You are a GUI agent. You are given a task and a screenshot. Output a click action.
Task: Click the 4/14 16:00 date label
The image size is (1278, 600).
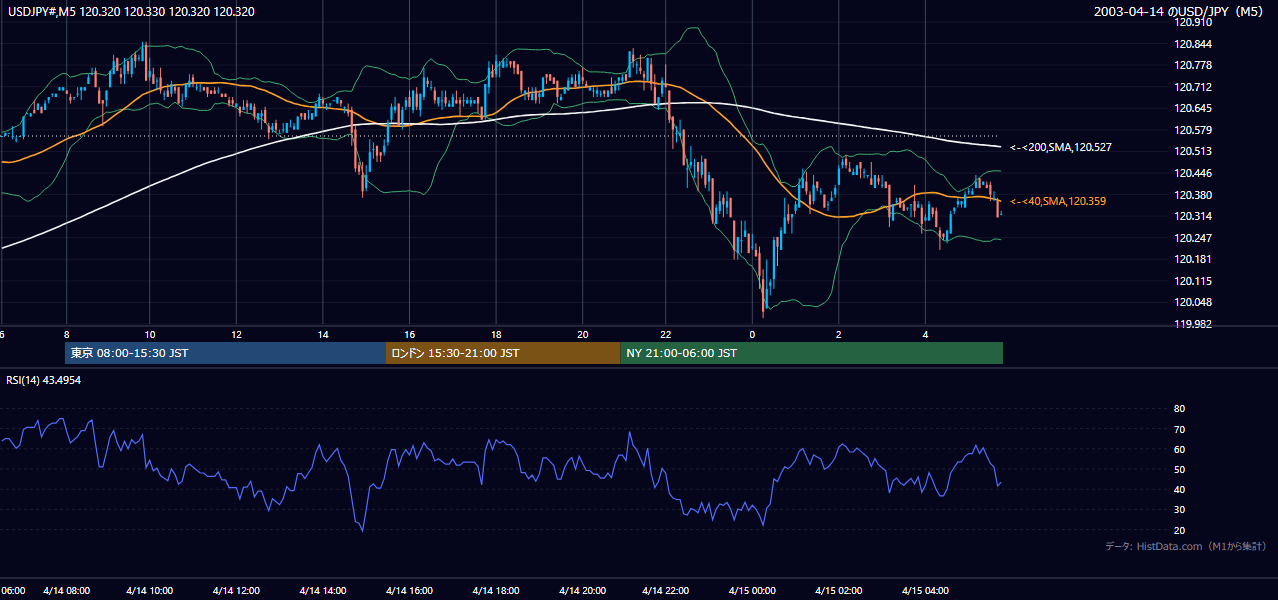click(x=409, y=590)
